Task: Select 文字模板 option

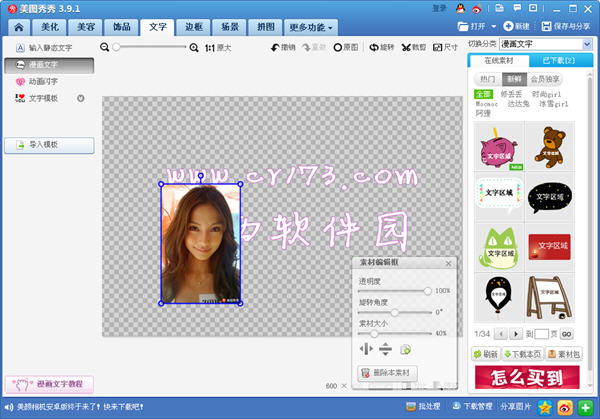Action: (x=37, y=98)
